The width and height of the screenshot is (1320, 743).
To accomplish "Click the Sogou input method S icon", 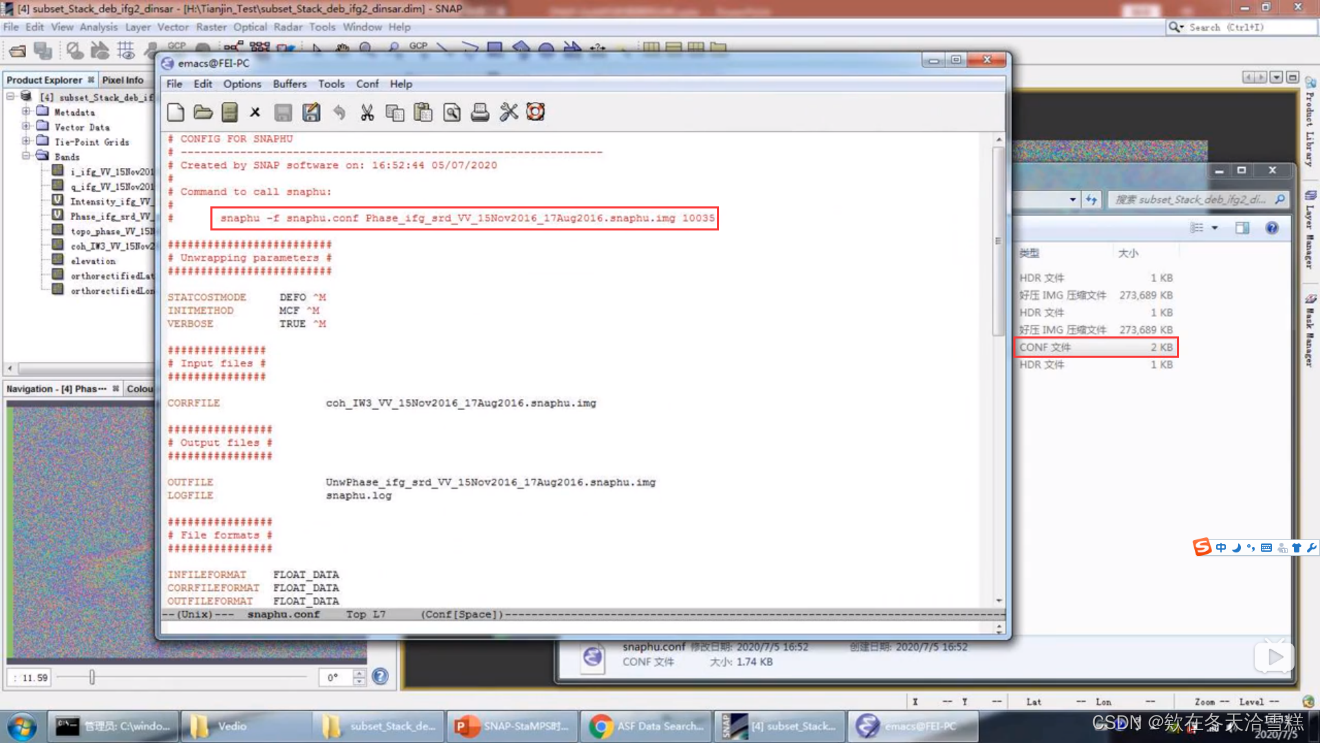I will [1202, 547].
